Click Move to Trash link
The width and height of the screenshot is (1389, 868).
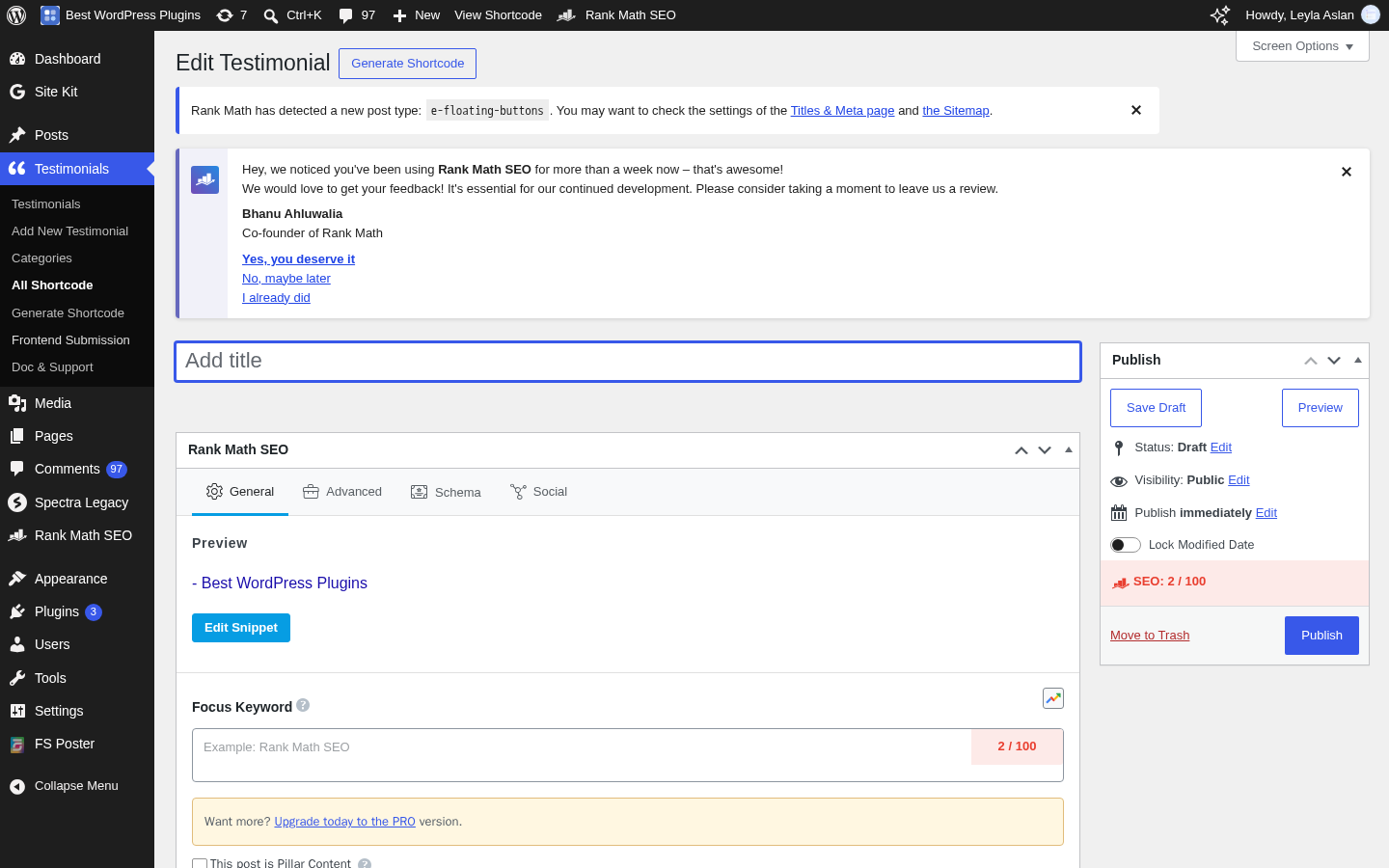click(1150, 636)
